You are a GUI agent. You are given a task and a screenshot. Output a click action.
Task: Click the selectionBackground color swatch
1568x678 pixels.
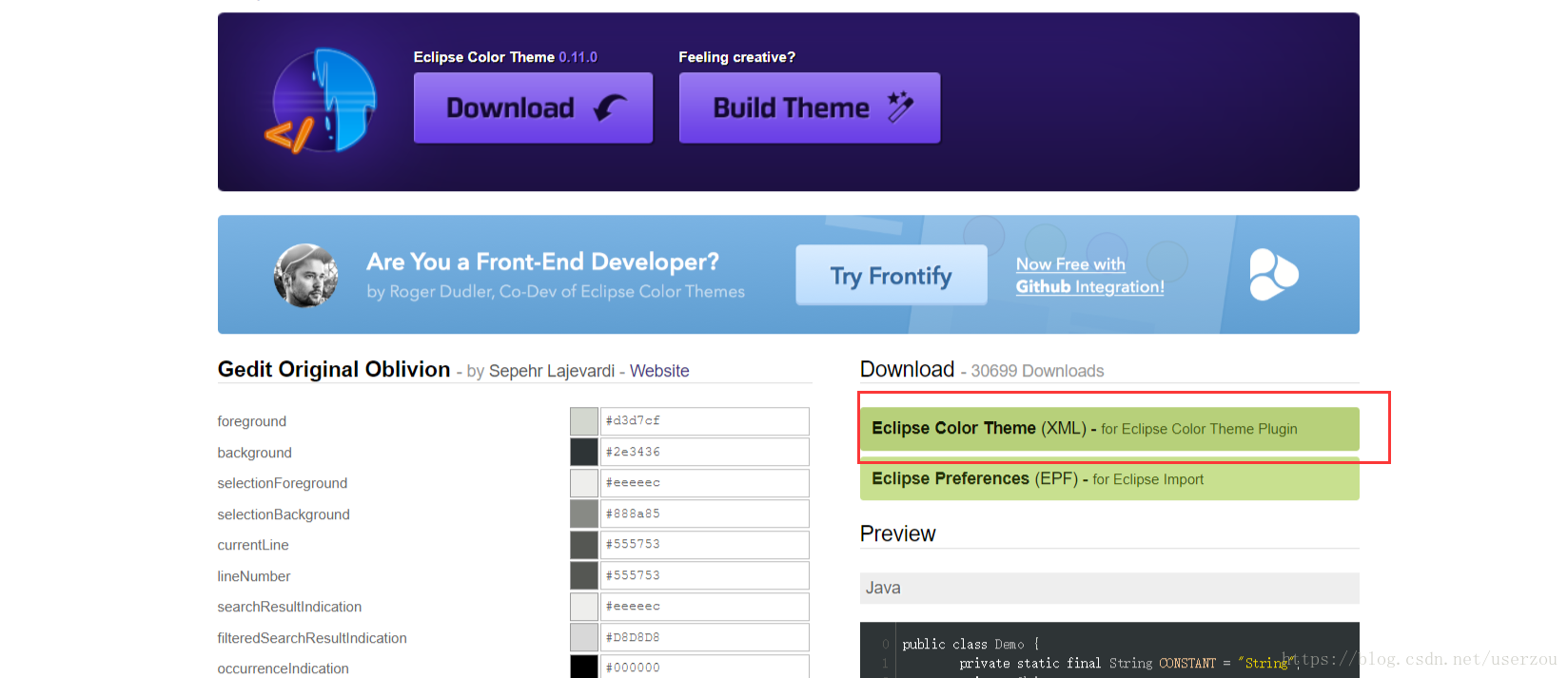(584, 513)
